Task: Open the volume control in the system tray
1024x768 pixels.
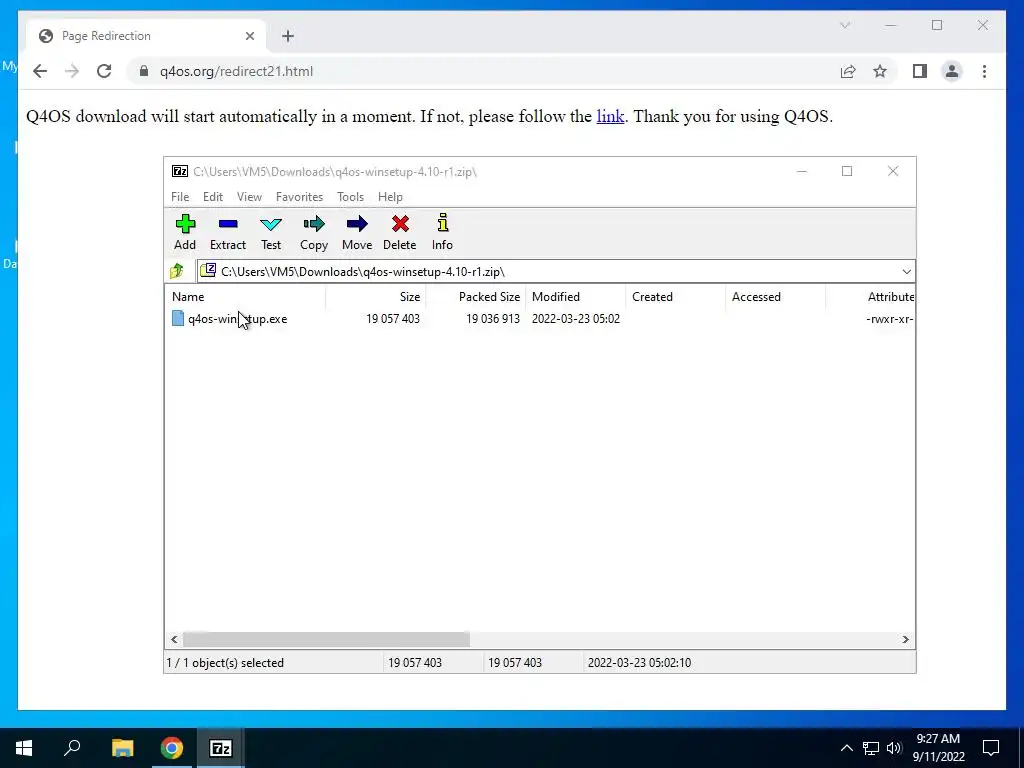Action: [x=894, y=748]
